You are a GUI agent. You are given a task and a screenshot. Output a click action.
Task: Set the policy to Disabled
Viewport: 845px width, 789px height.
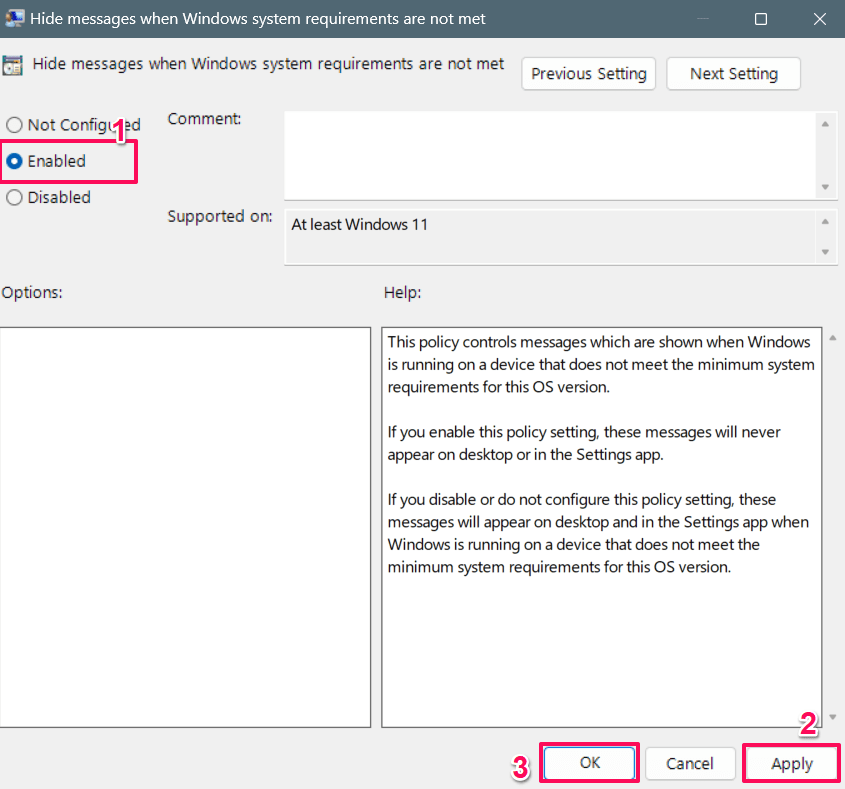14,197
